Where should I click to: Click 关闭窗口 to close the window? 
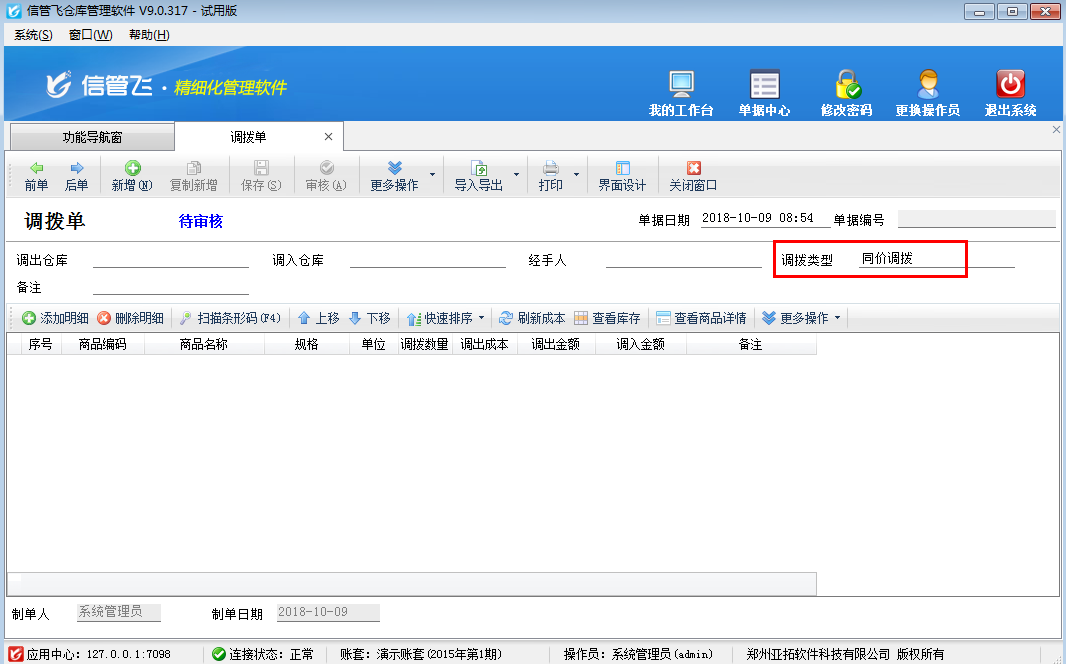(x=695, y=173)
